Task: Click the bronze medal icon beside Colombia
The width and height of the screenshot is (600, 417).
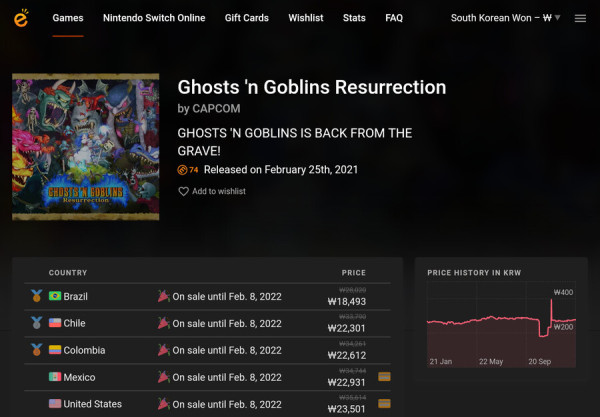Action: [x=37, y=350]
